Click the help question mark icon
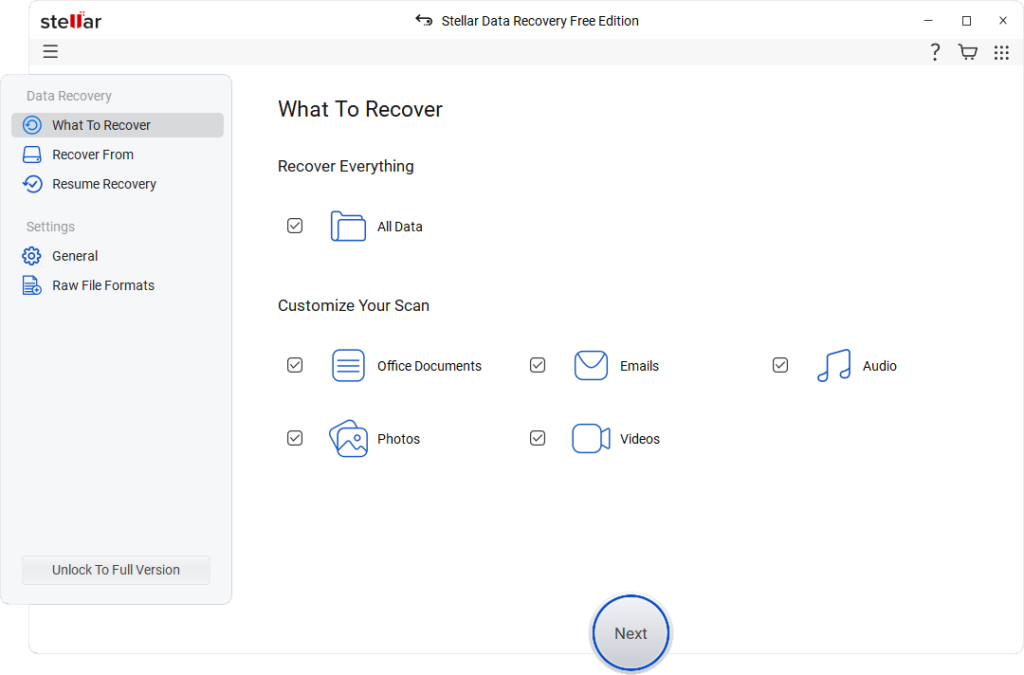 click(x=935, y=52)
